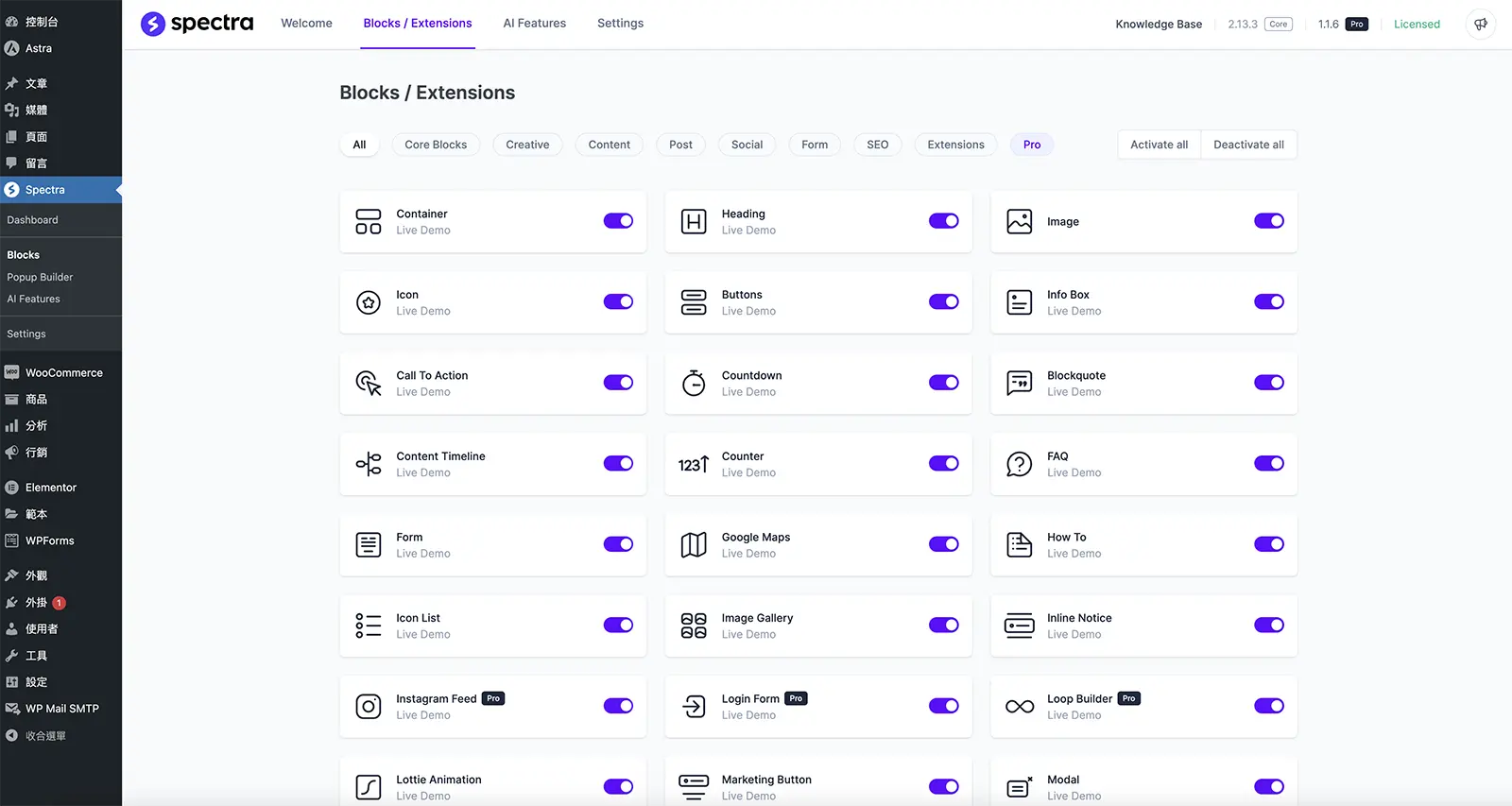Click the Modal block icon

(x=1020, y=787)
